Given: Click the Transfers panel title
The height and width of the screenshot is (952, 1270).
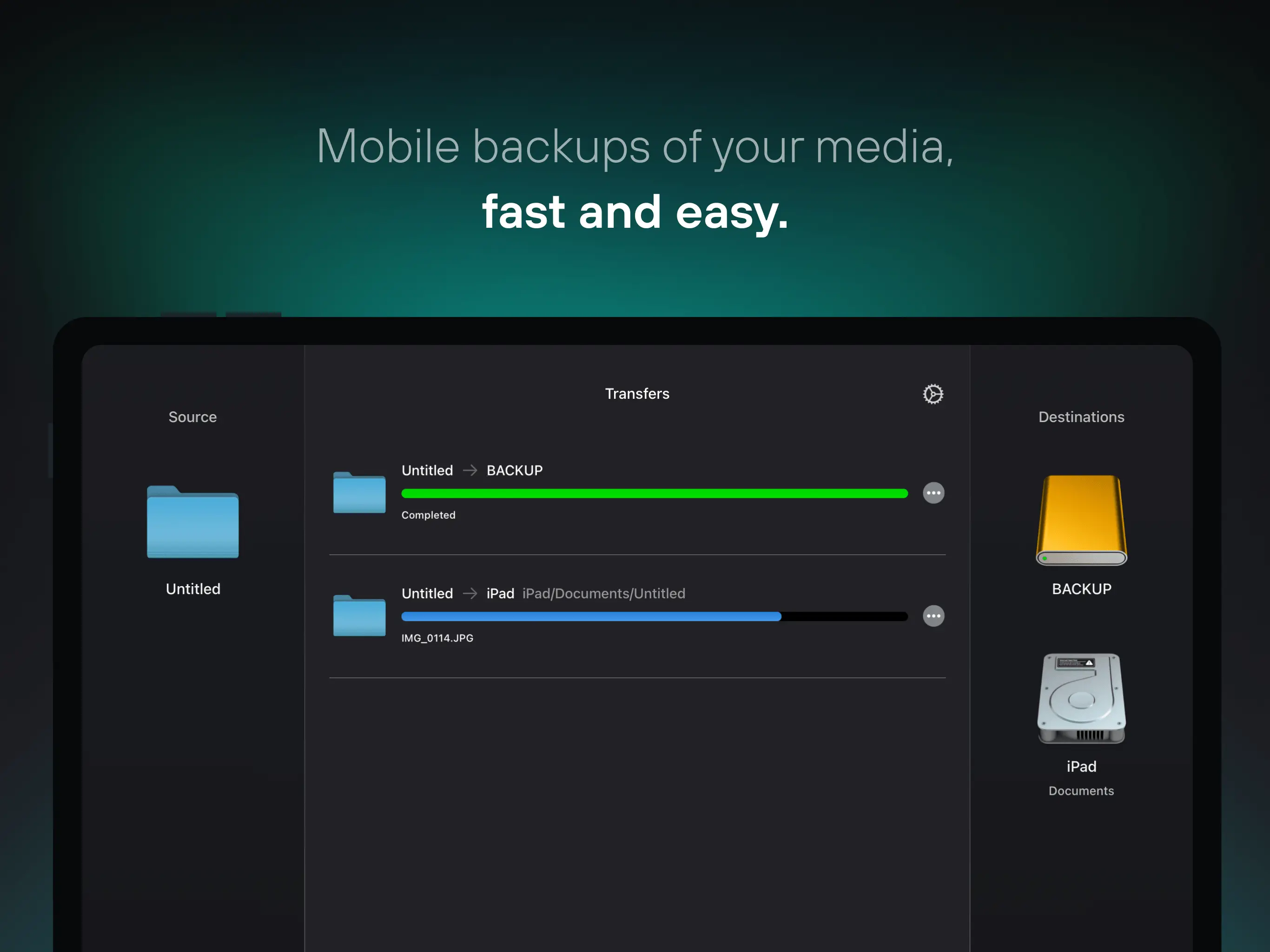Looking at the screenshot, I should click(637, 393).
